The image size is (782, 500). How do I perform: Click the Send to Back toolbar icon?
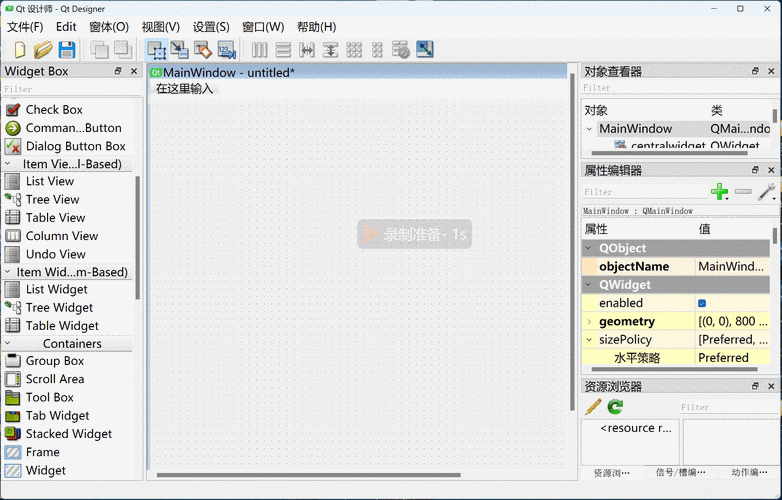pyautogui.click(x=99, y=49)
